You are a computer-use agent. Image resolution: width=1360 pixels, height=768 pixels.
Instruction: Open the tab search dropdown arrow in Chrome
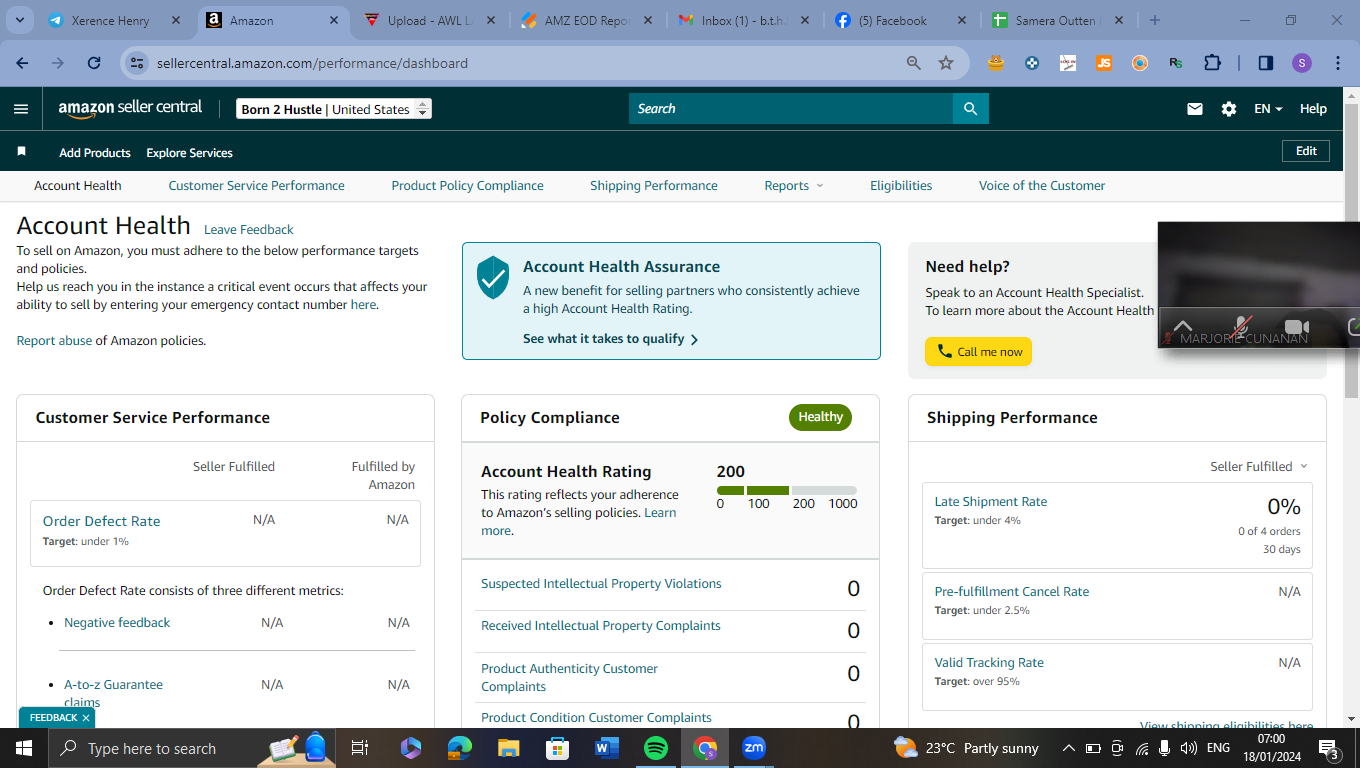[21, 20]
